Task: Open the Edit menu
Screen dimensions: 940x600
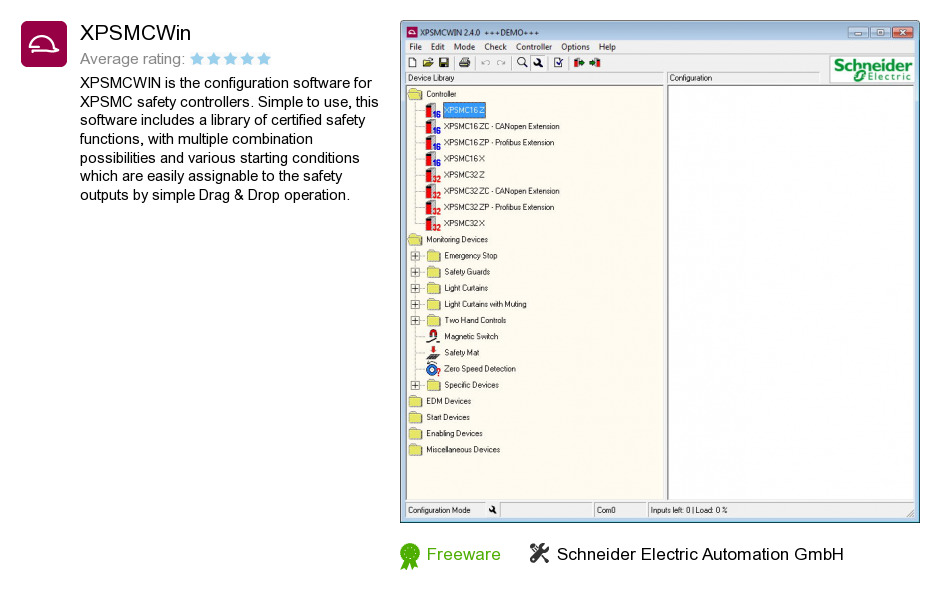Action: (438, 47)
